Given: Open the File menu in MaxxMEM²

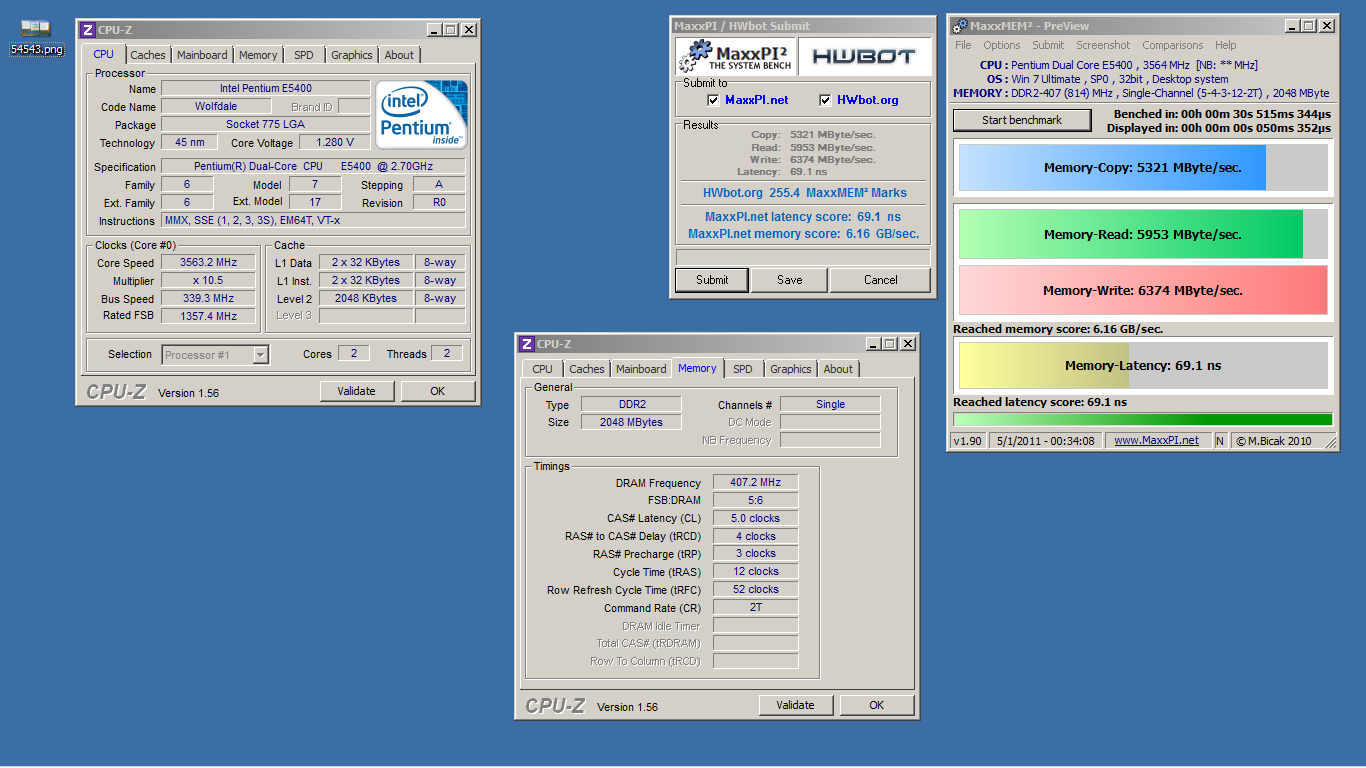Looking at the screenshot, I should (963, 45).
